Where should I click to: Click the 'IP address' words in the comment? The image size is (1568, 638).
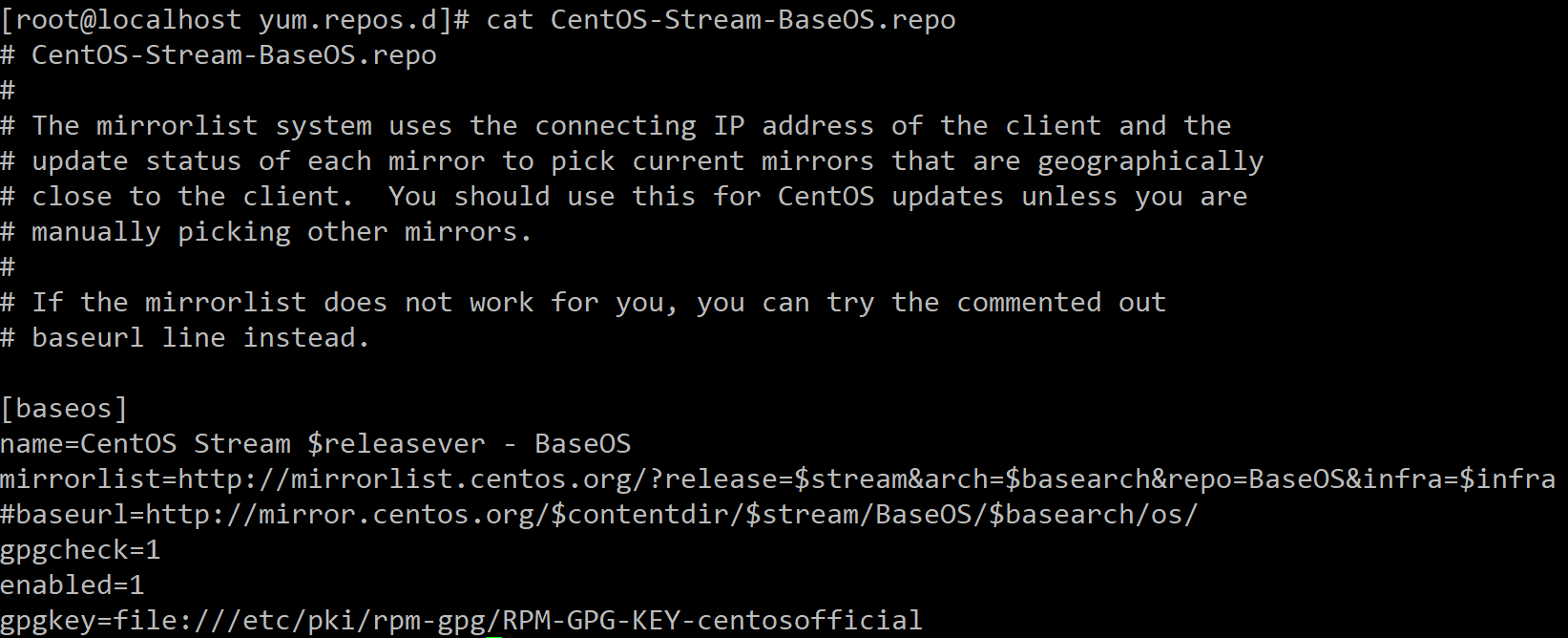click(793, 126)
